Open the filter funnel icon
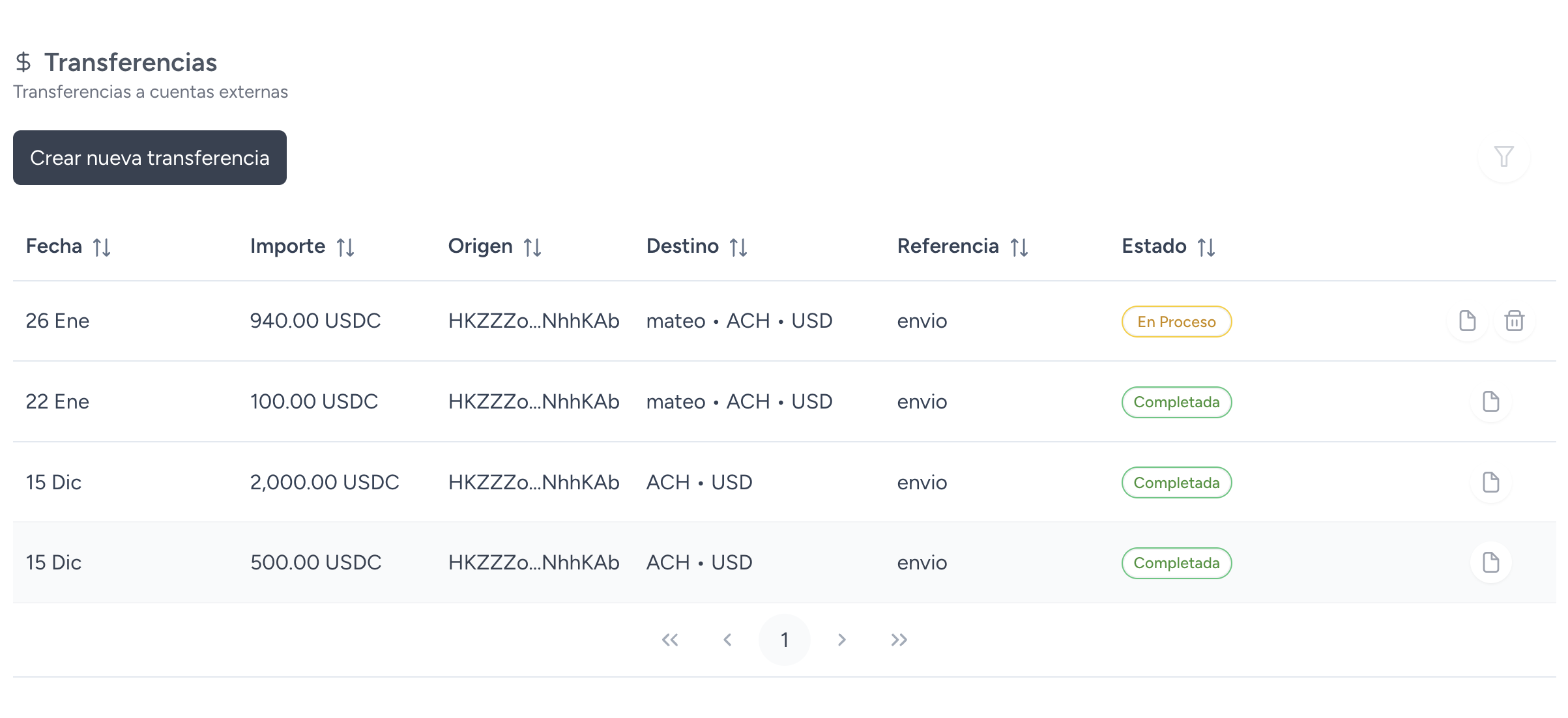Image resolution: width=1568 pixels, height=718 pixels. 1504,157
